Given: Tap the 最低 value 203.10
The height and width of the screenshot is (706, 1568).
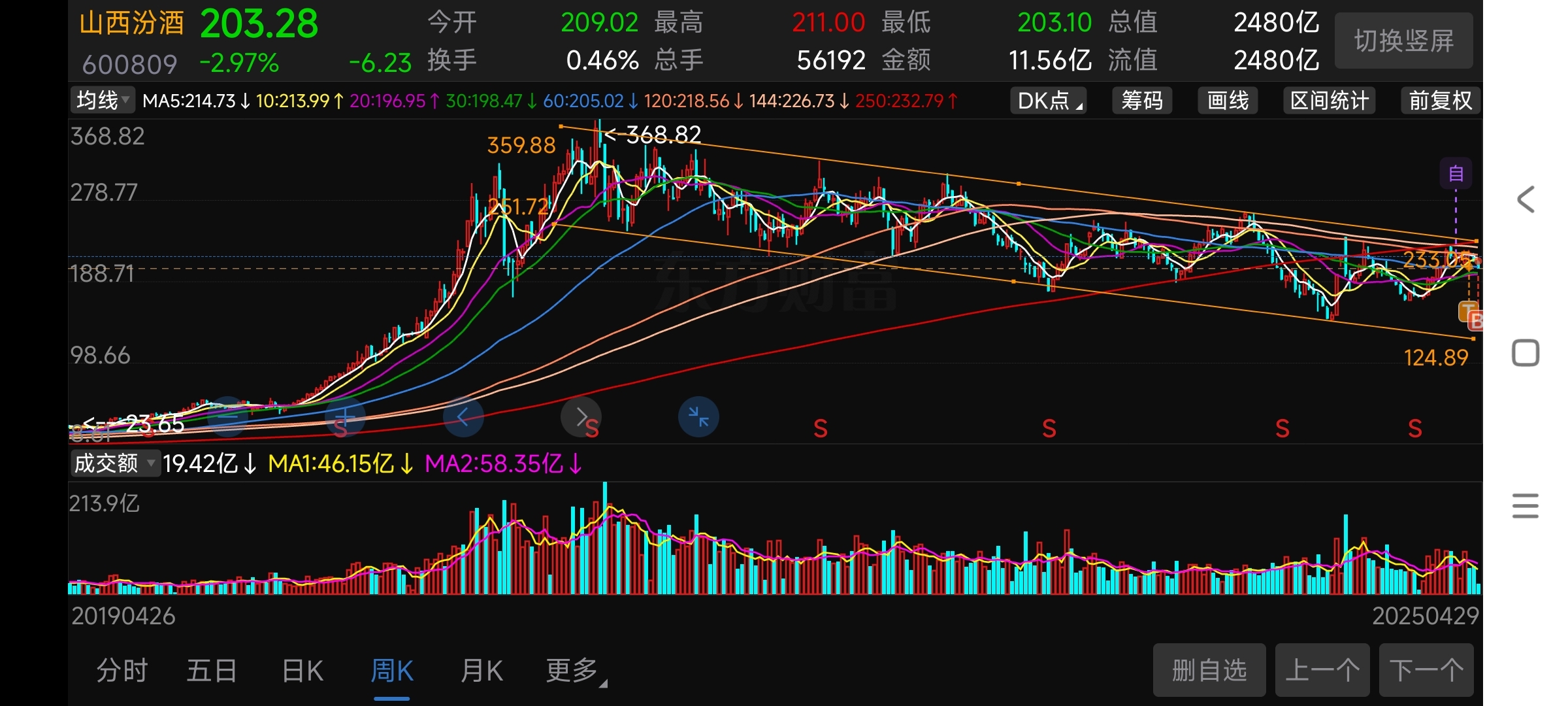Looking at the screenshot, I should coord(1054,23).
